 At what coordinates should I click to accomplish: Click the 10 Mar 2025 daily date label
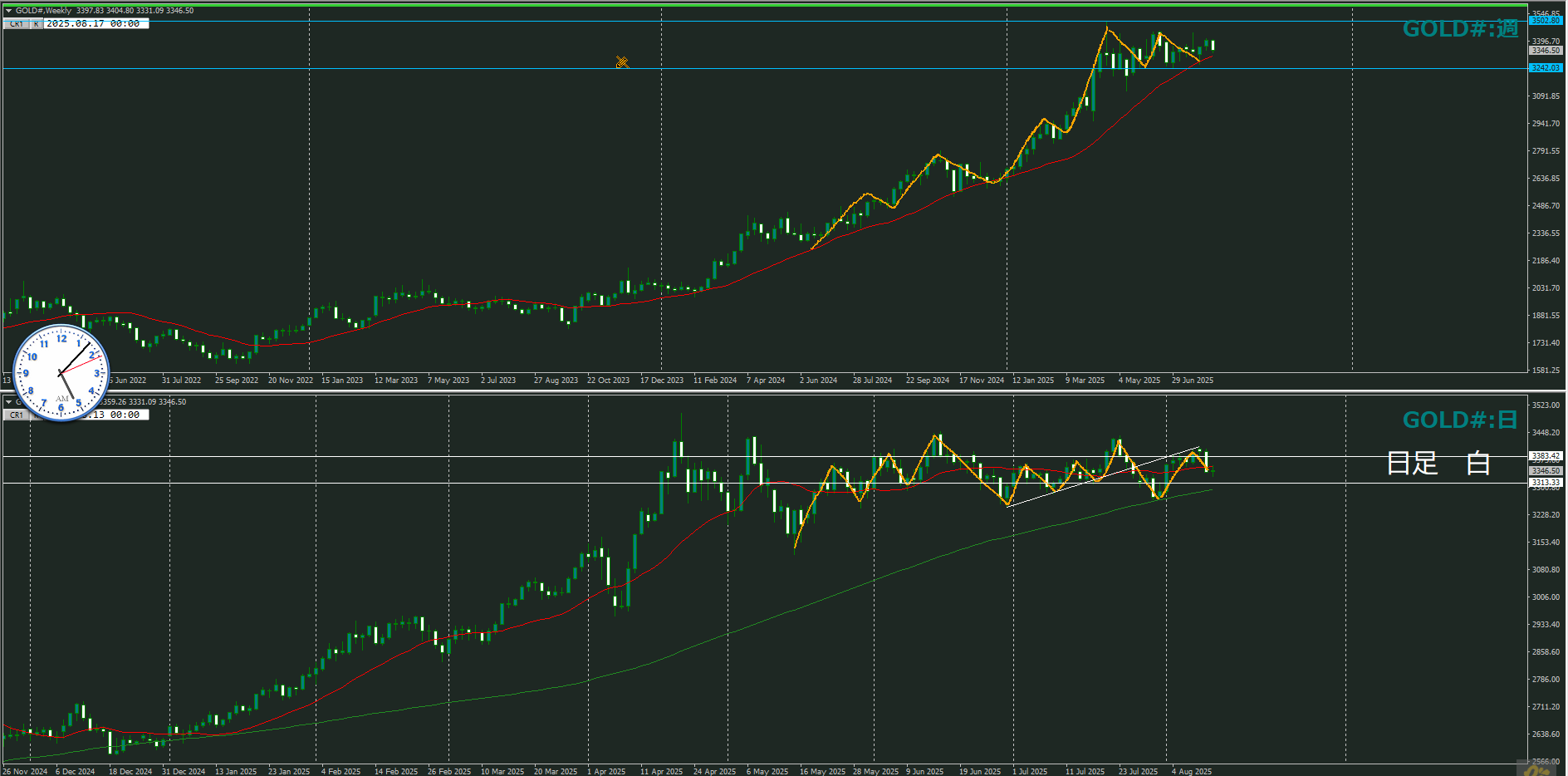(x=502, y=772)
